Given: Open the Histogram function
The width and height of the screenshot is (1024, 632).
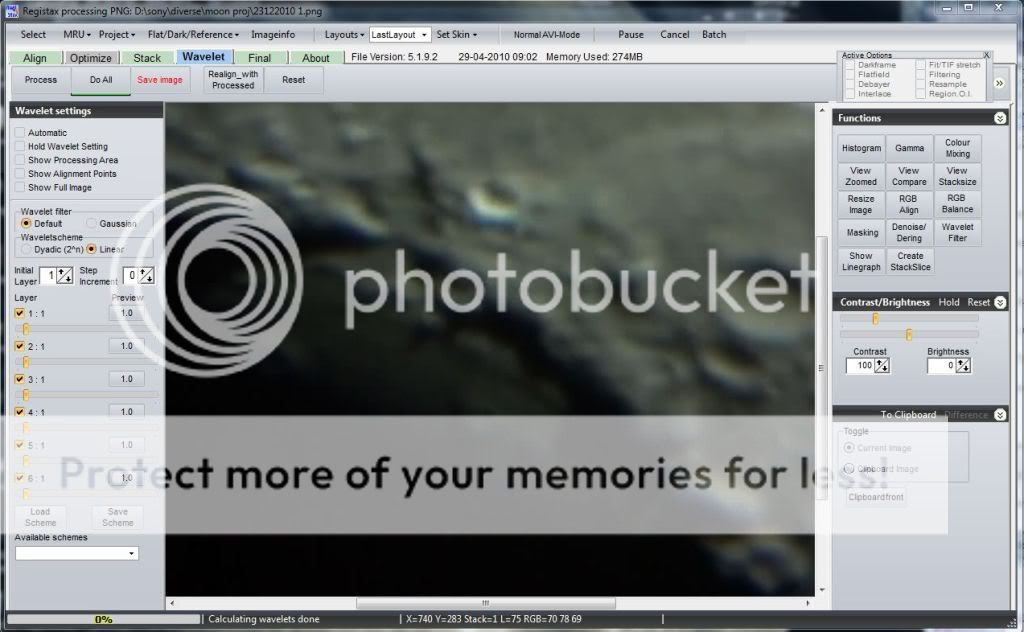Looking at the screenshot, I should [861, 148].
